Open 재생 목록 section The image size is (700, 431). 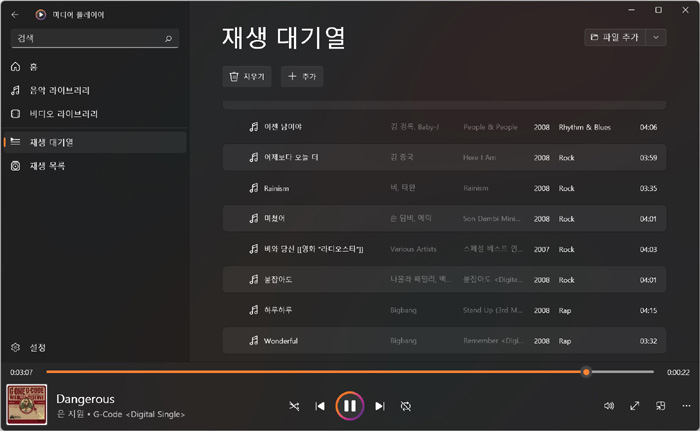(95, 166)
